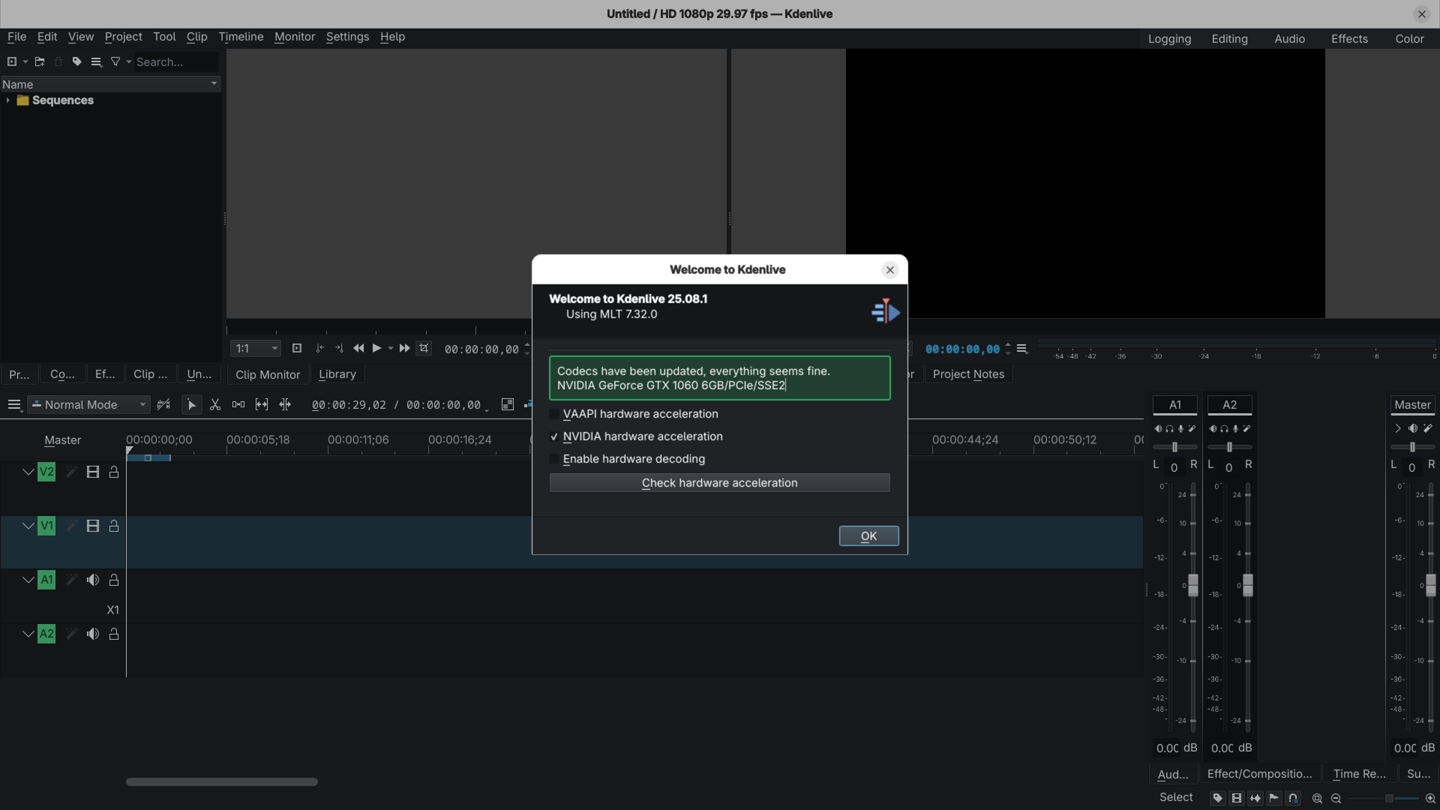Mute the A1 audio track
The width and height of the screenshot is (1440, 810).
93,580
